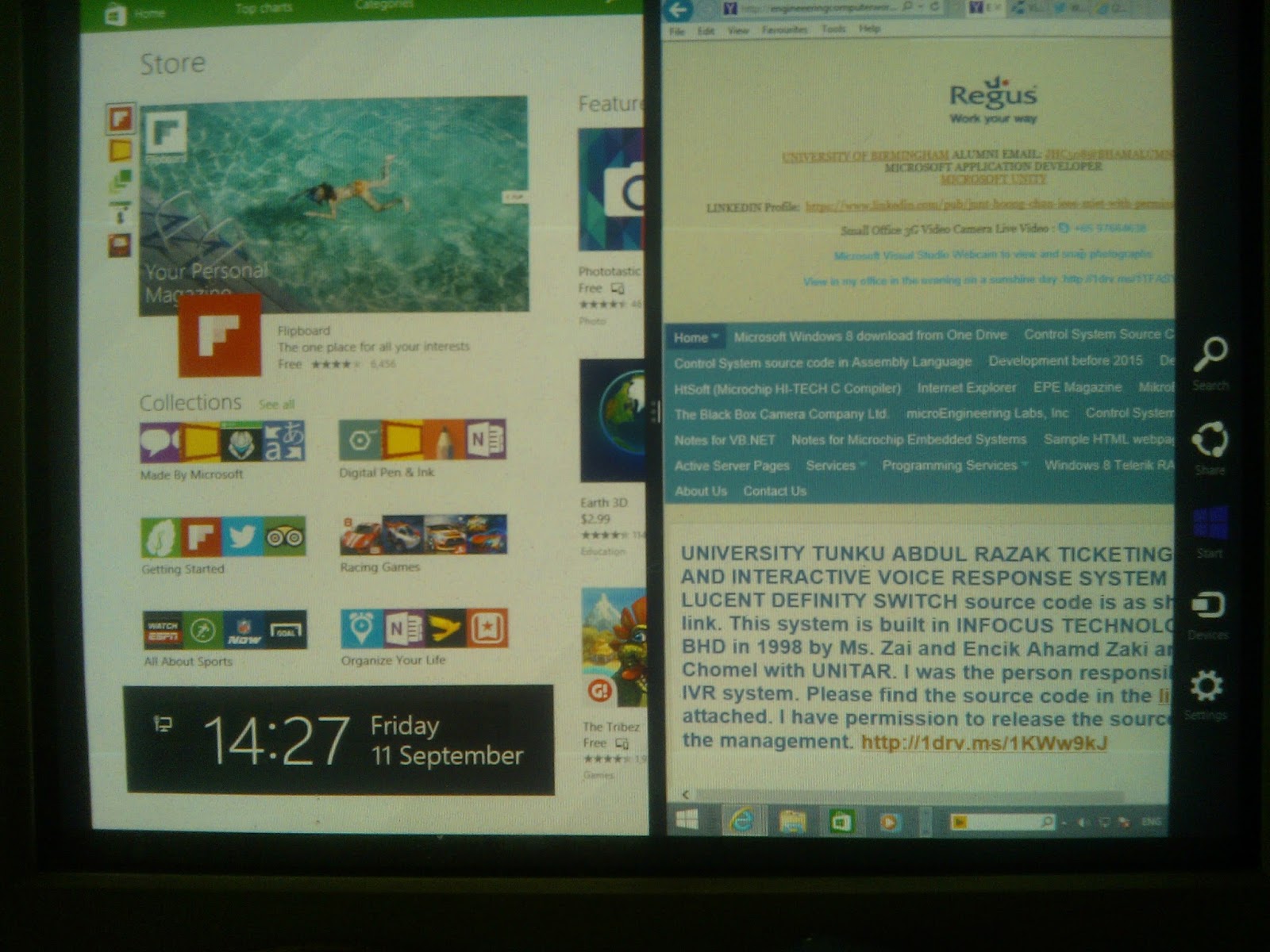Open the EPE Magazine link
The width and height of the screenshot is (1270, 952).
[1077, 386]
